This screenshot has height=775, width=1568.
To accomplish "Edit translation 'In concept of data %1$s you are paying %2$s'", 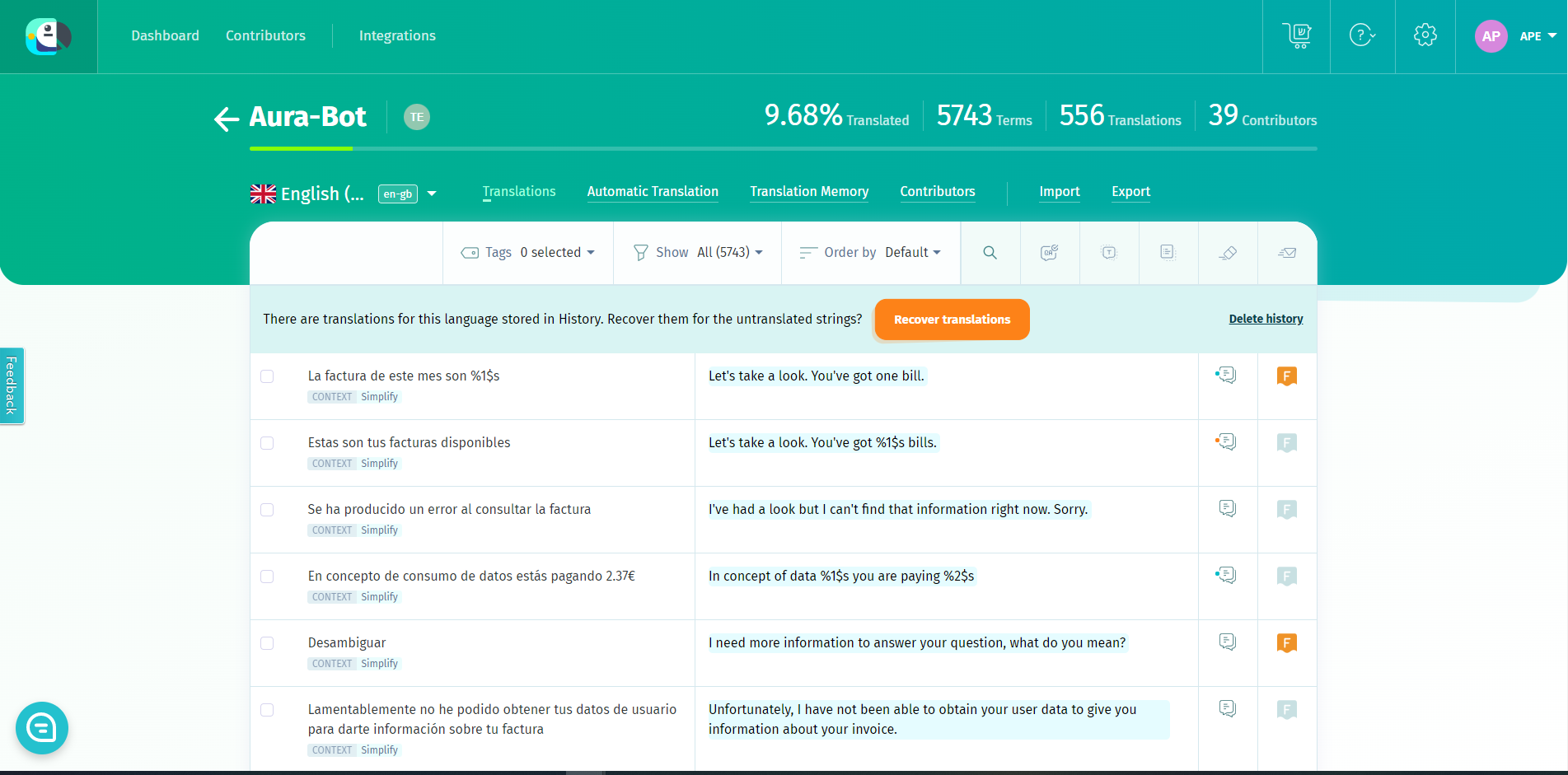I will pyautogui.click(x=841, y=577).
